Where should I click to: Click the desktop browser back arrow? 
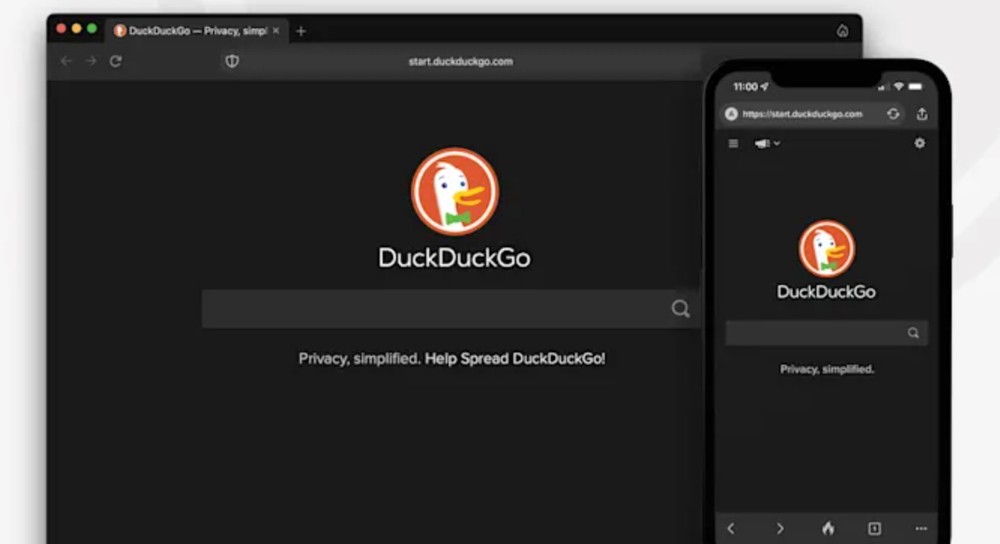[x=66, y=61]
